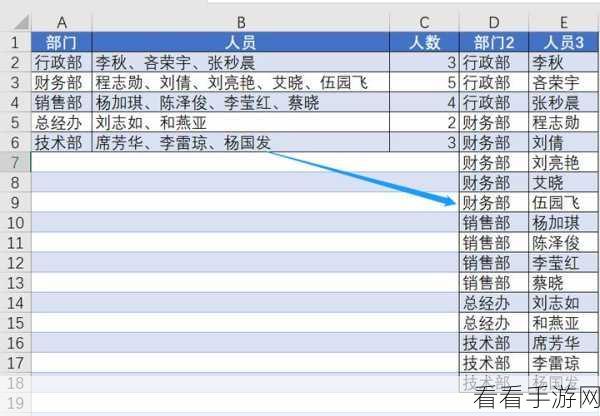The width and height of the screenshot is (600, 416).
Task: Select cell E10 containing 杨加琪
Action: pyautogui.click(x=564, y=222)
